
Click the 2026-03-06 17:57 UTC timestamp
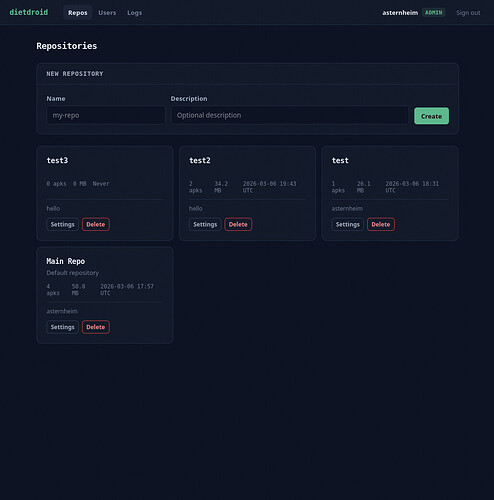click(127, 289)
